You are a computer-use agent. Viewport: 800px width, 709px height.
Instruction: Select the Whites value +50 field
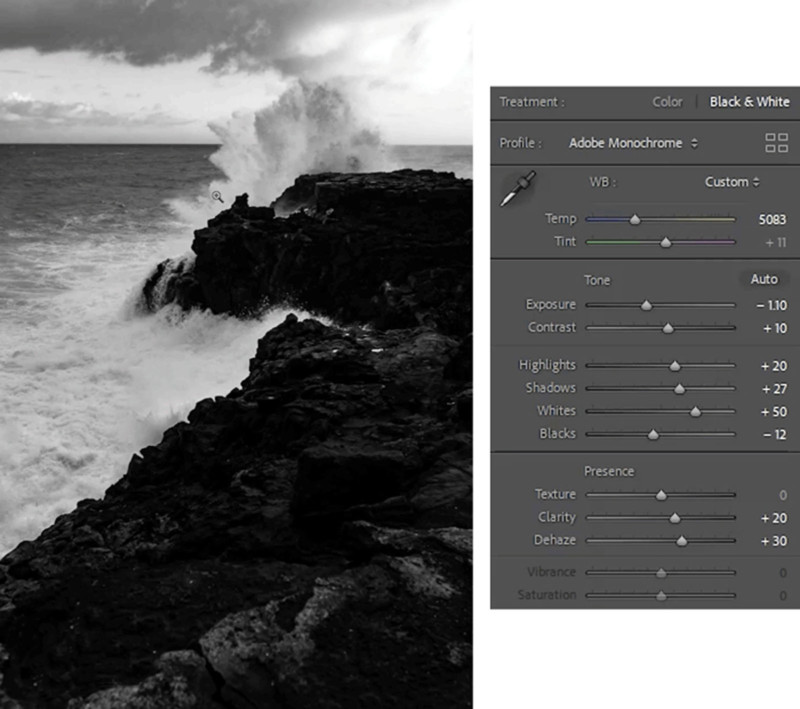[x=773, y=412]
